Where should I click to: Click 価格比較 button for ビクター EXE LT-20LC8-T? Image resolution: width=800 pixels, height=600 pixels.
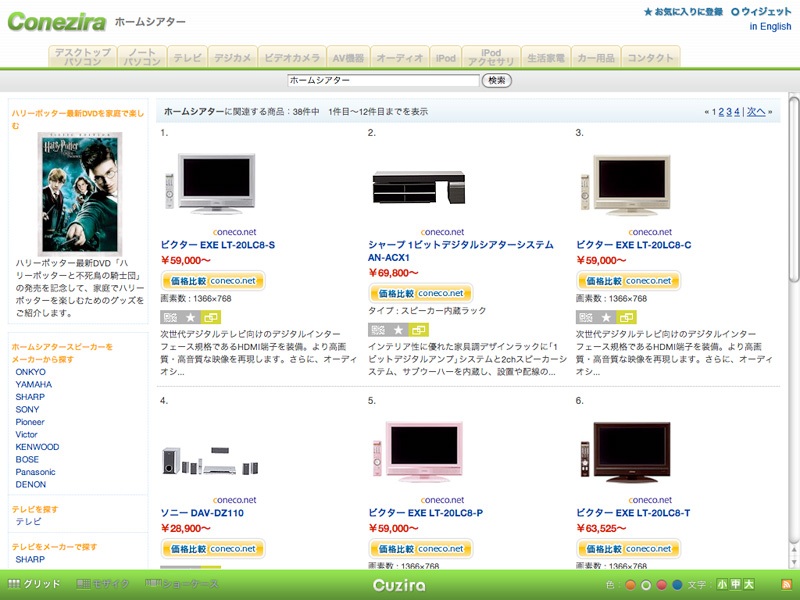pyautogui.click(x=629, y=549)
